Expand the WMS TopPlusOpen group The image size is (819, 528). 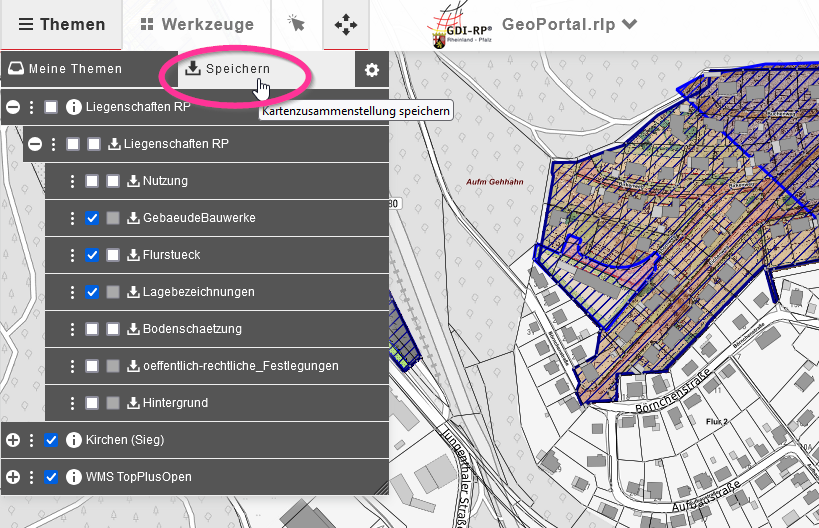(x=13, y=477)
